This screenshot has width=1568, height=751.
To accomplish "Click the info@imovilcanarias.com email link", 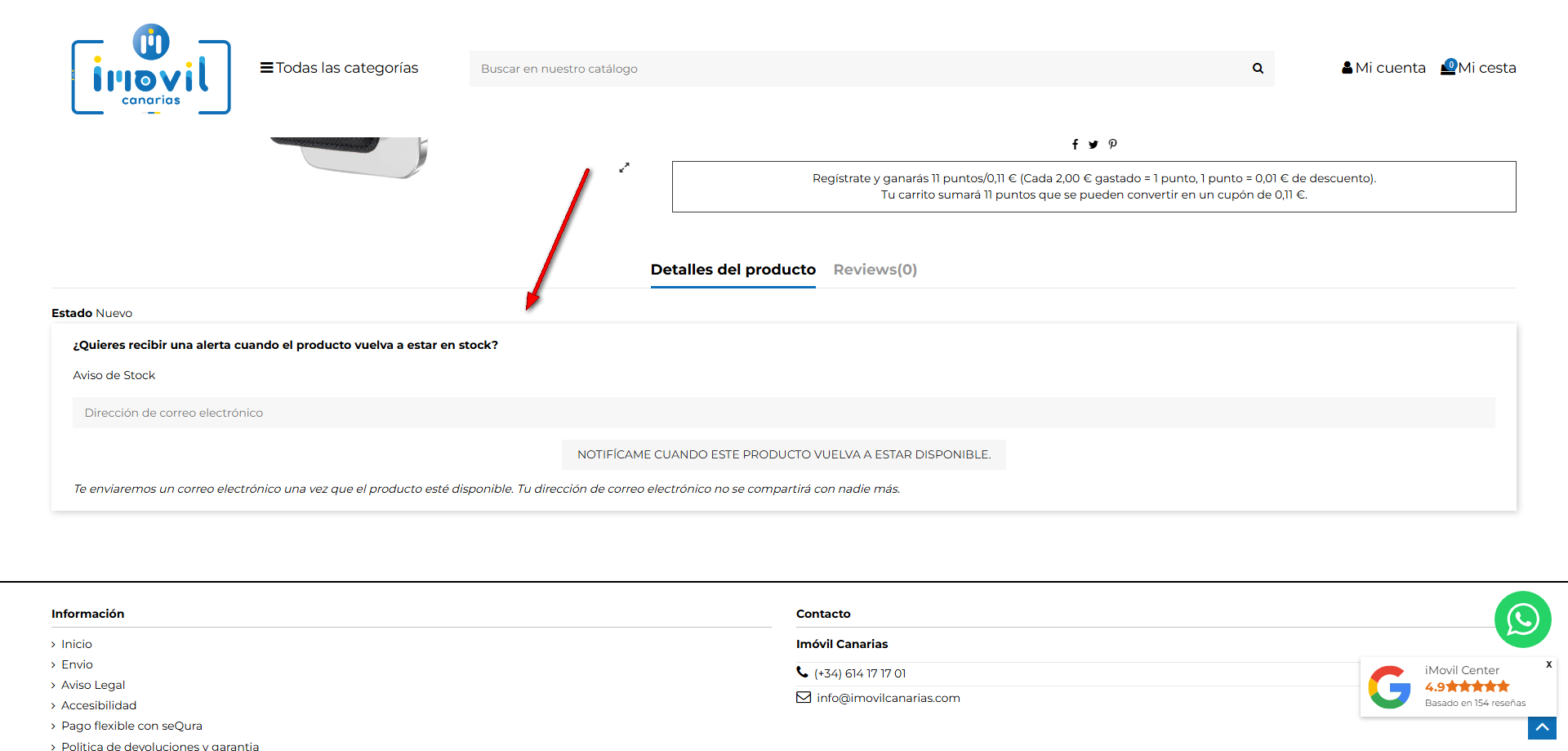I will click(x=888, y=698).
